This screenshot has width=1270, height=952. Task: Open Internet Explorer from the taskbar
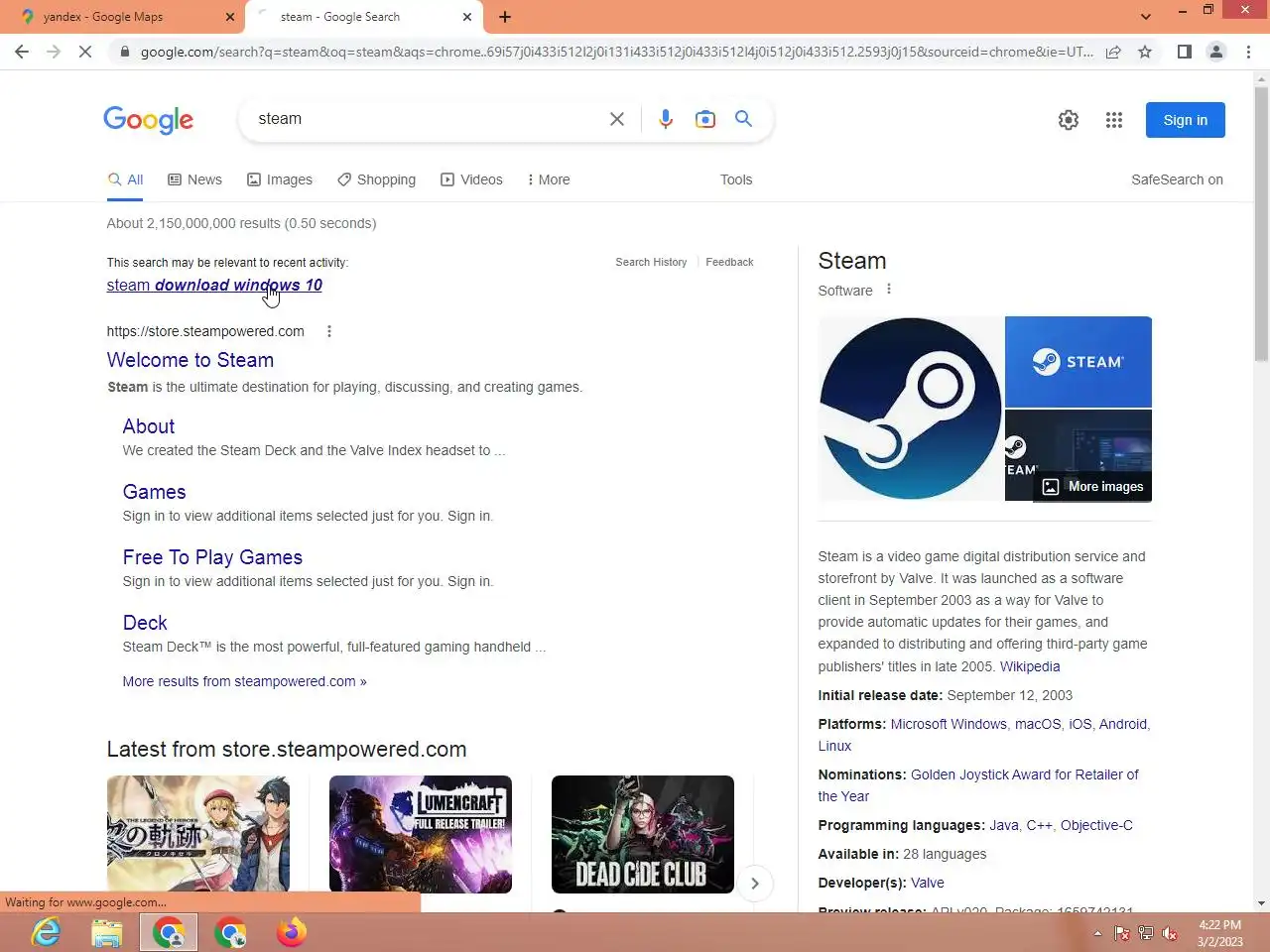pyautogui.click(x=46, y=933)
